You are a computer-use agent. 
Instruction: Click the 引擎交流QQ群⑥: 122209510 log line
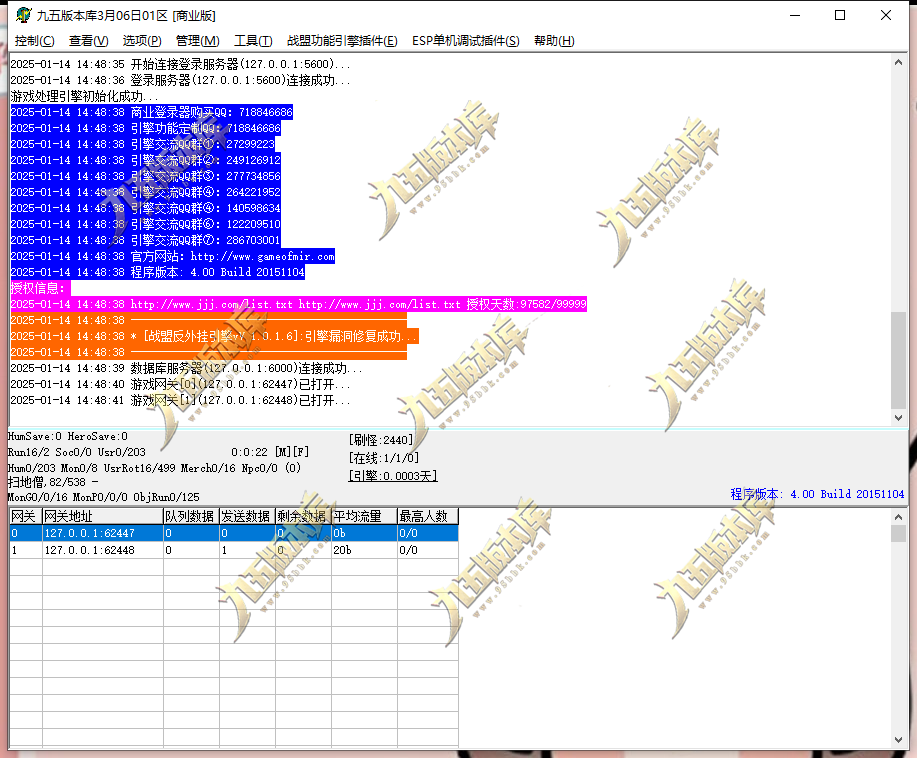(x=146, y=224)
